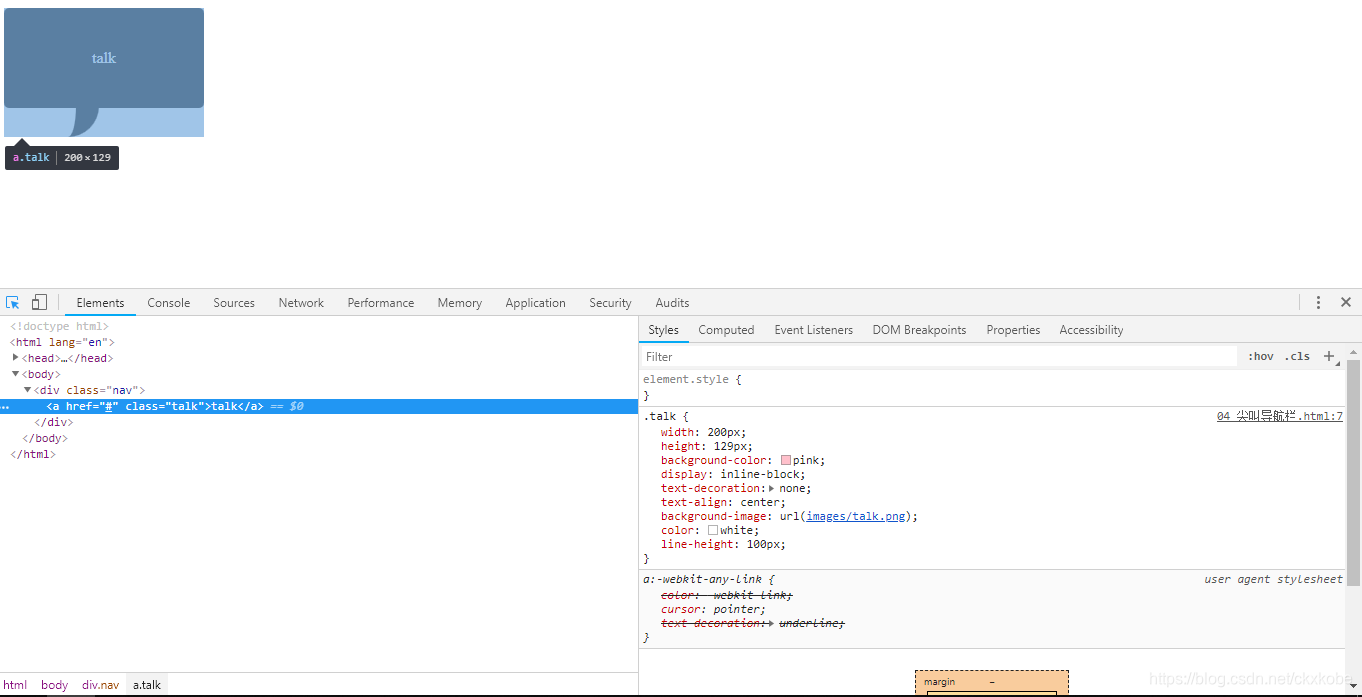Image resolution: width=1362 pixels, height=697 pixels.
Task: Open DevTools customize menu (three dots)
Action: coord(1318,302)
